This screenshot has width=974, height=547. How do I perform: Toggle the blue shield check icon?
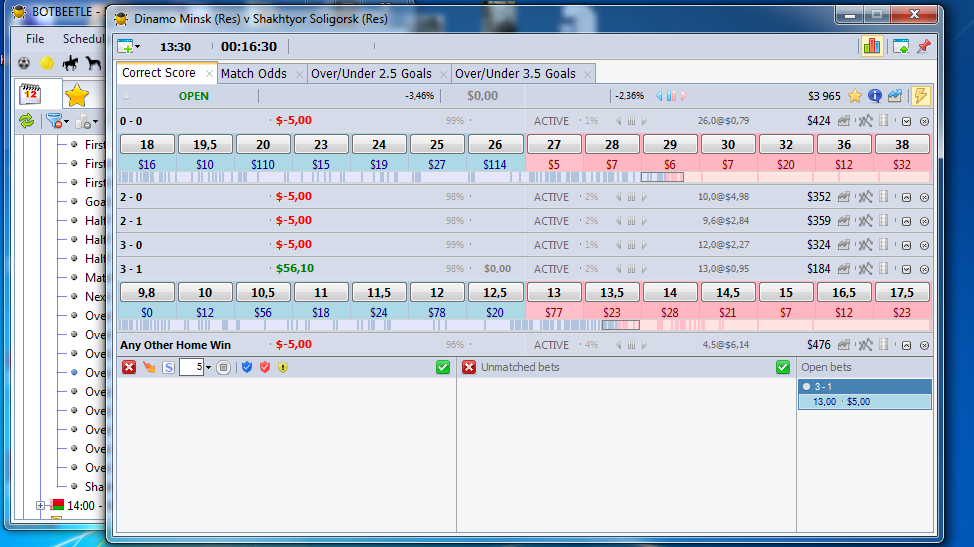pyautogui.click(x=247, y=367)
